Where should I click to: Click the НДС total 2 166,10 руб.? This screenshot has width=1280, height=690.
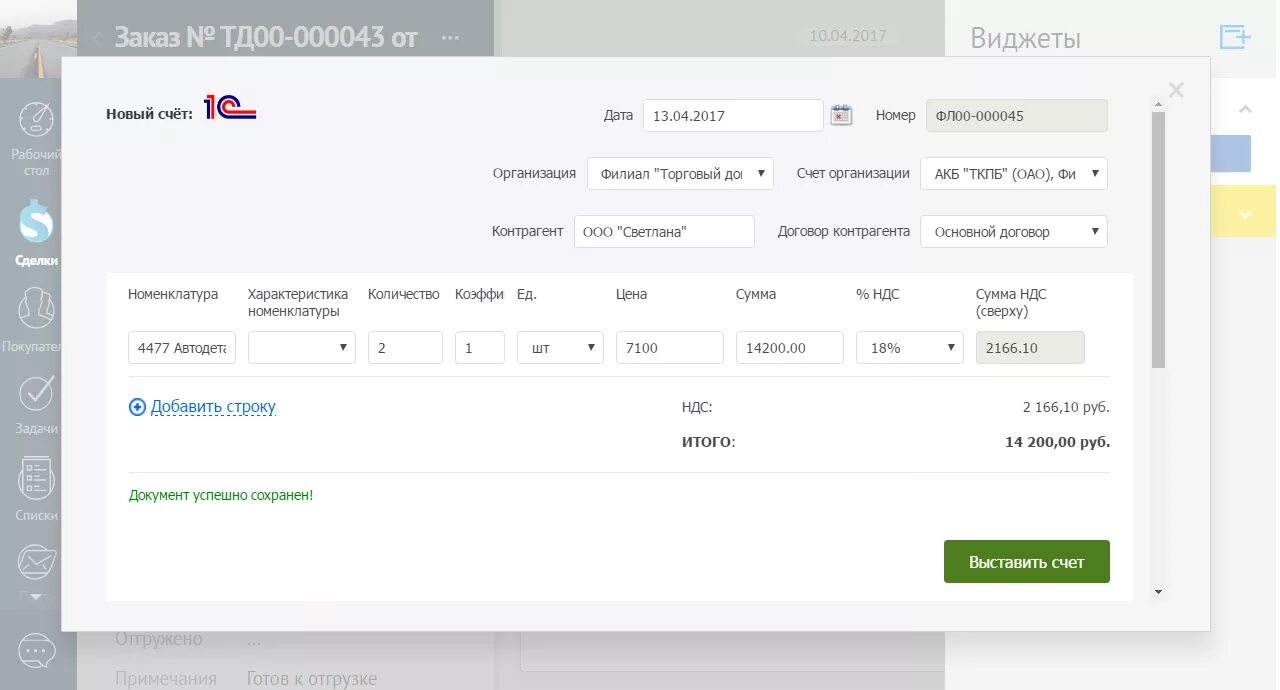1066,407
